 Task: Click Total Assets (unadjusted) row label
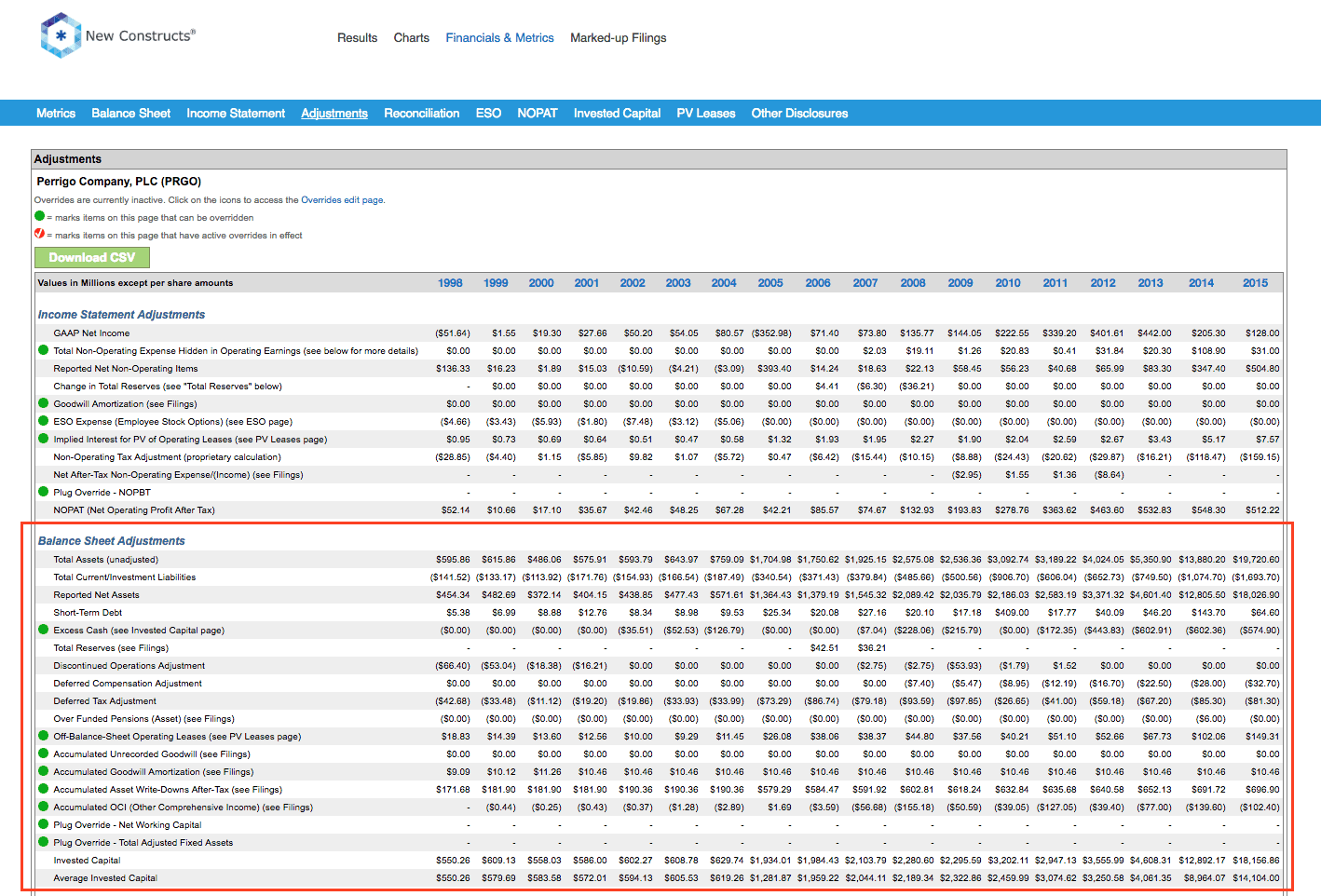[x=106, y=560]
